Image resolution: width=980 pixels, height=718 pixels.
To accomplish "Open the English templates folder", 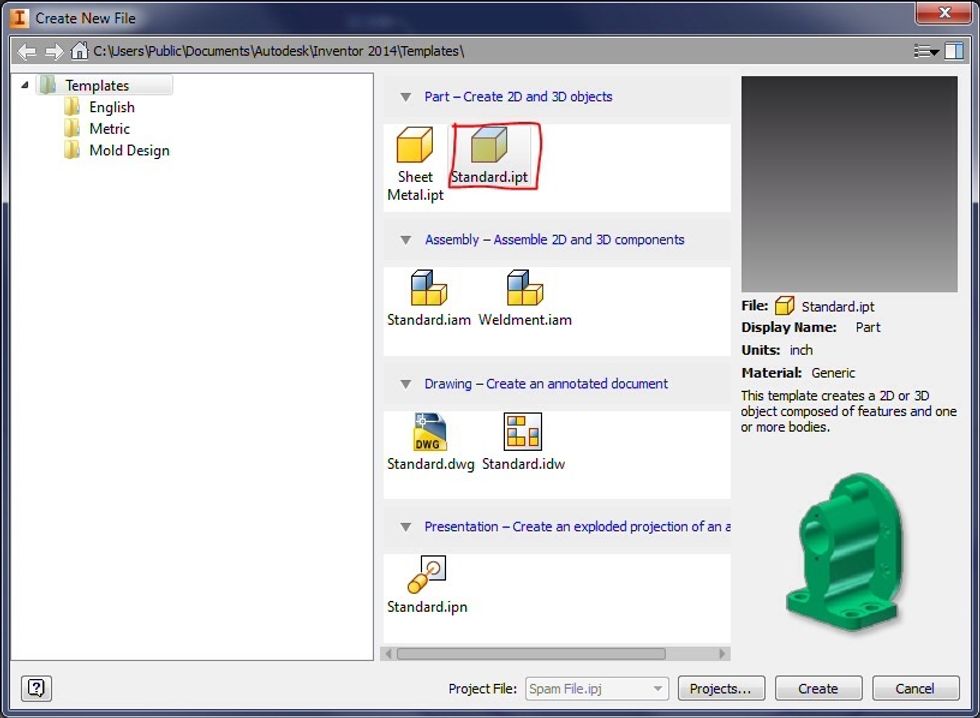I will pyautogui.click(x=111, y=107).
